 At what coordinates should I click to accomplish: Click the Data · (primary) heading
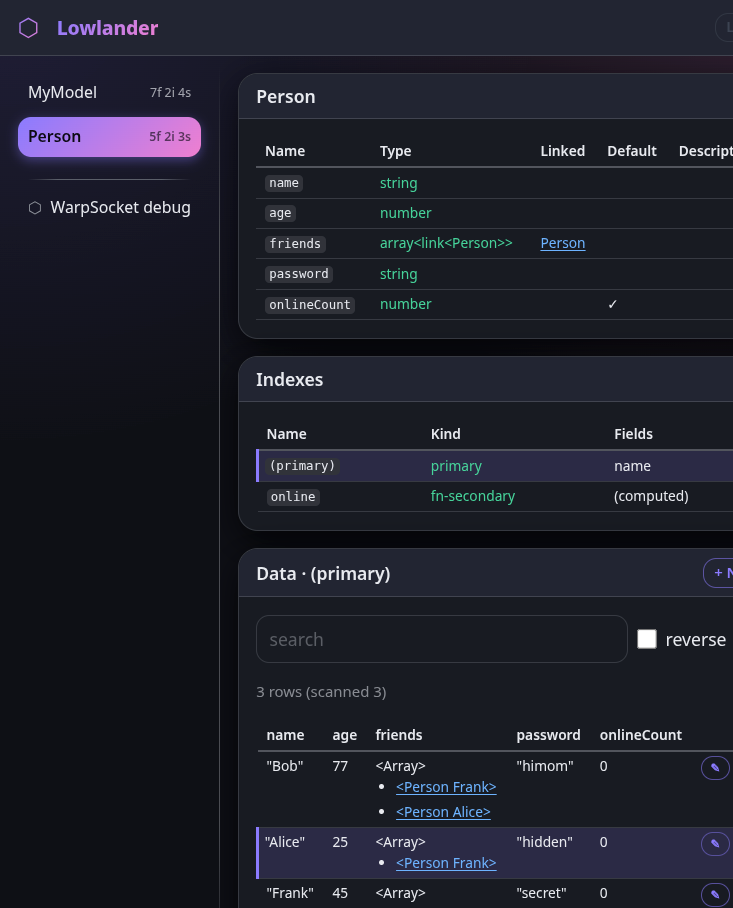pyautogui.click(x=323, y=574)
